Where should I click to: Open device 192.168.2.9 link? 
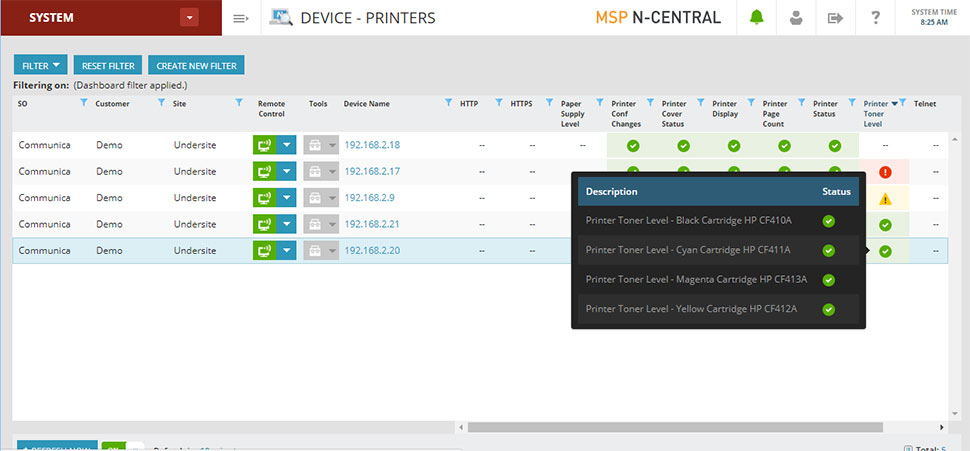[x=369, y=197]
